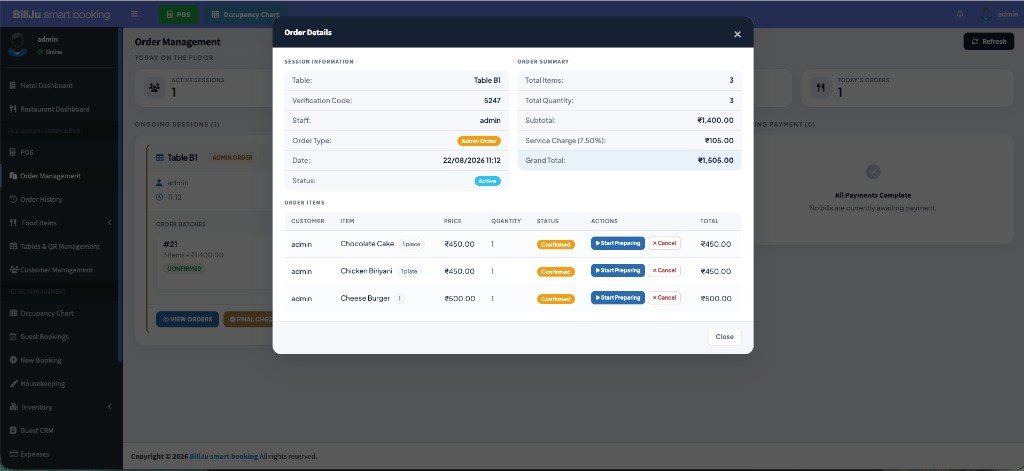
Task: Cancel the Chocolate Cake order item
Action: (x=664, y=243)
